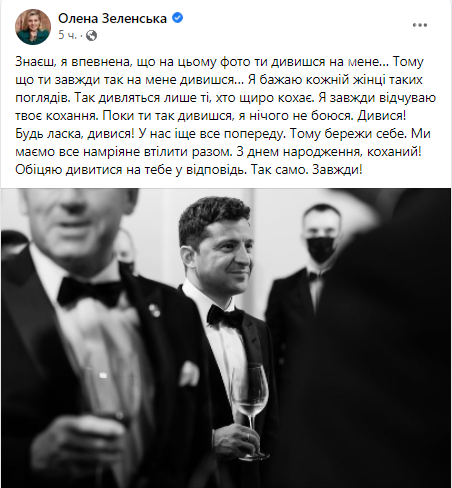Click the blue verified badge icon
The width and height of the screenshot is (452, 488).
point(177,17)
